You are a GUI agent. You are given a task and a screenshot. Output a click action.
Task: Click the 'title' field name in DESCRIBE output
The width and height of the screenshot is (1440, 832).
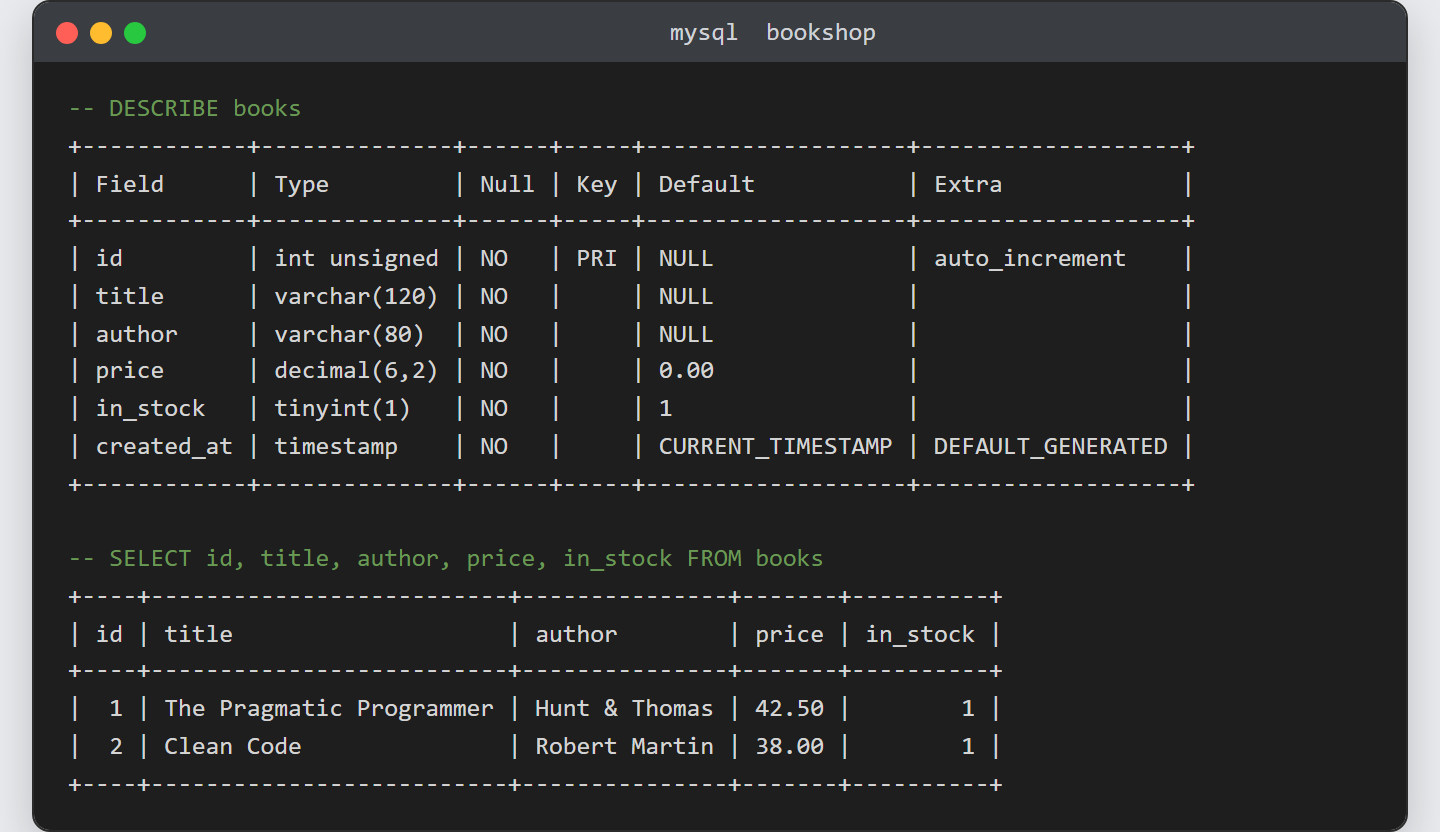coord(130,296)
